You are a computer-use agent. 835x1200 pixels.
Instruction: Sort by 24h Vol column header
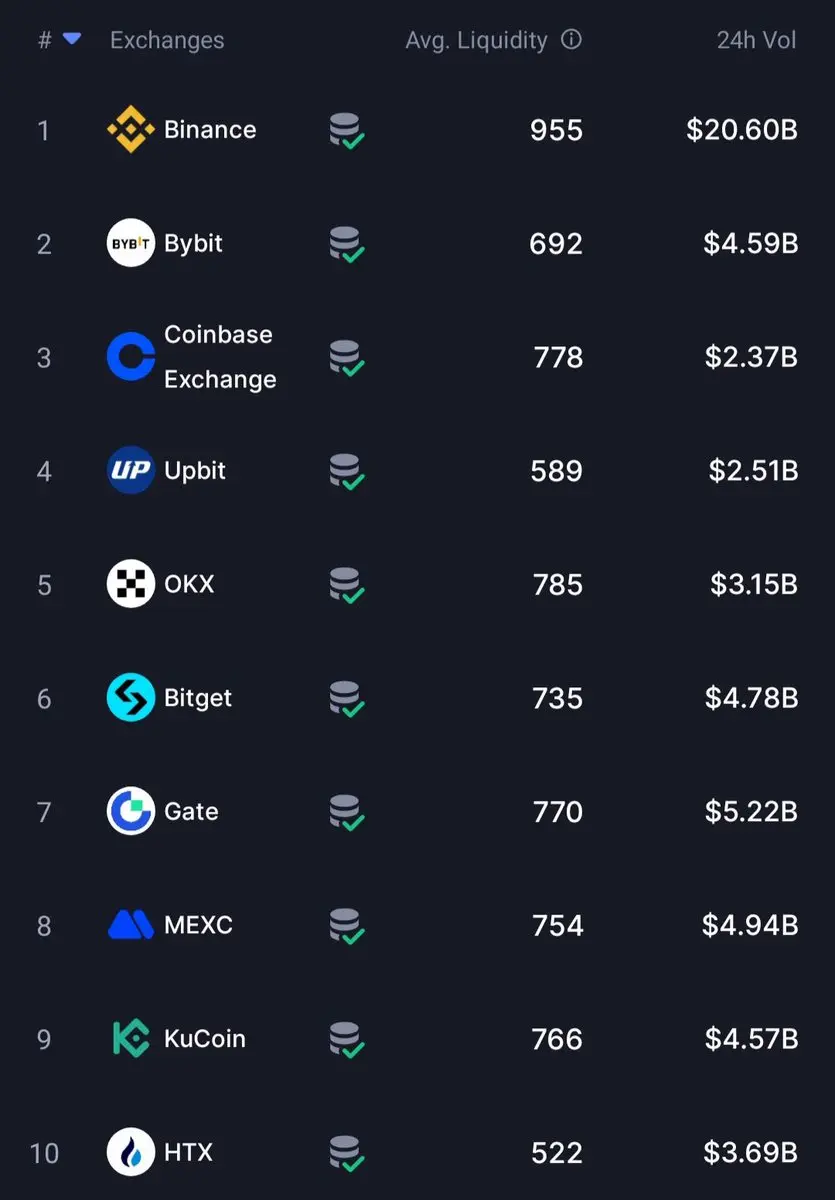[757, 40]
